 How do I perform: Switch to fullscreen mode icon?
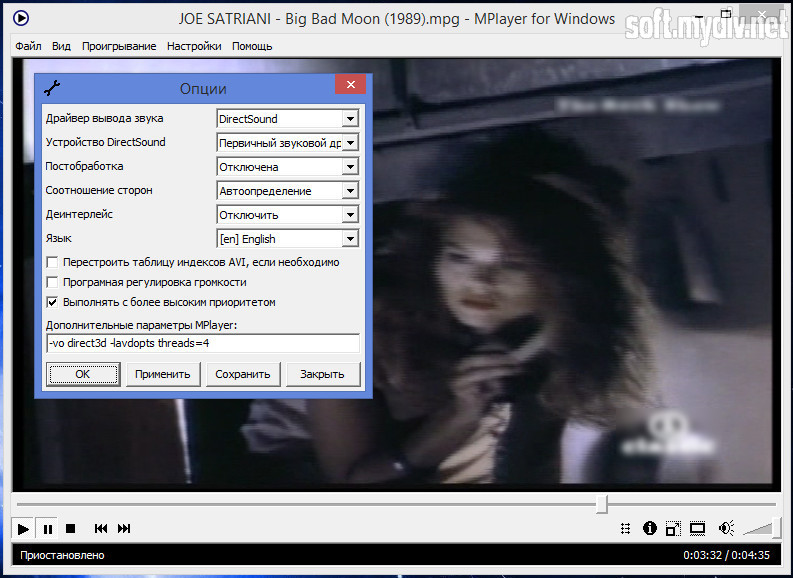[x=697, y=528]
